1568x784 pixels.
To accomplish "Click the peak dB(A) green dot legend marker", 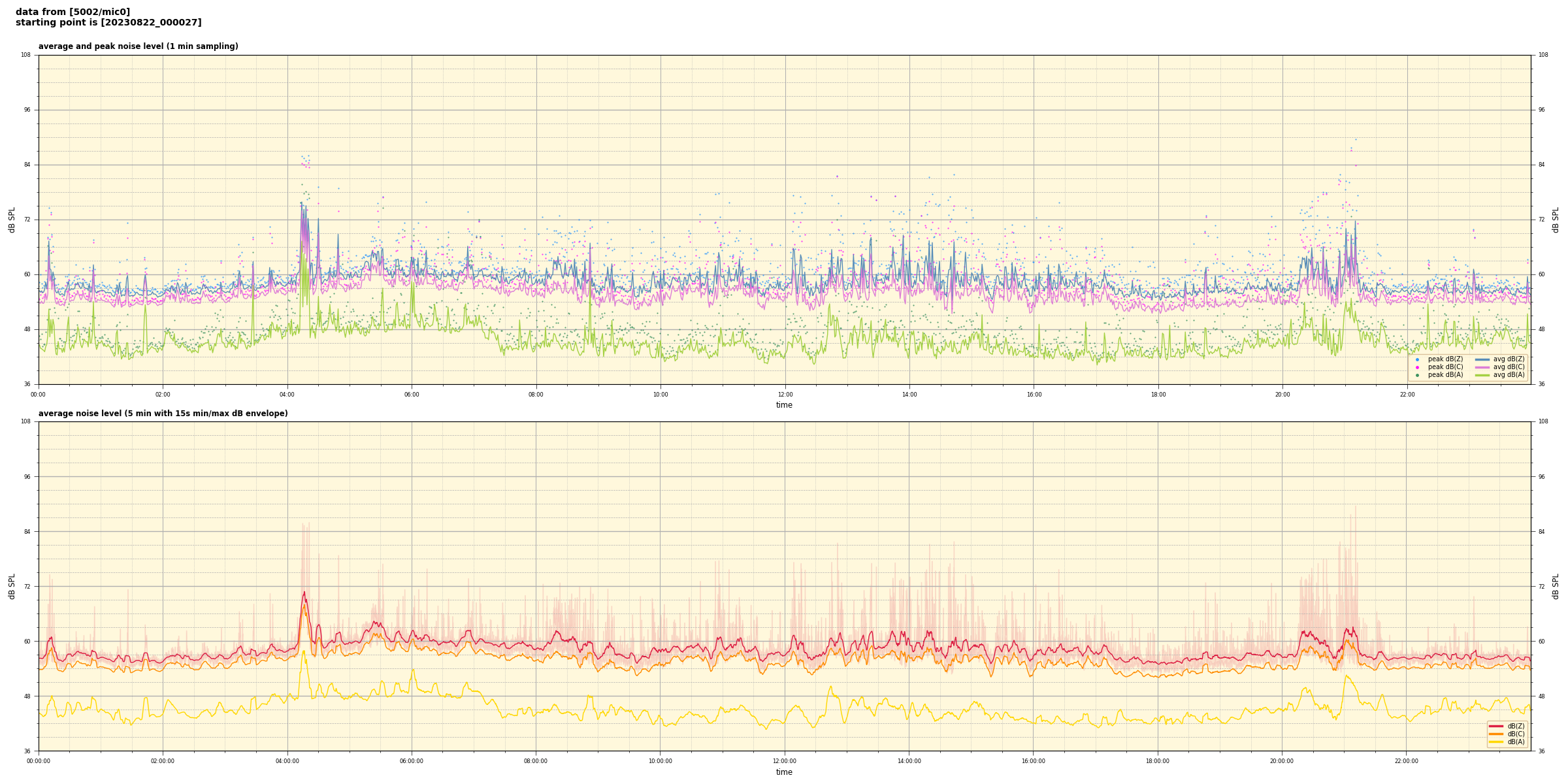I will [1417, 375].
